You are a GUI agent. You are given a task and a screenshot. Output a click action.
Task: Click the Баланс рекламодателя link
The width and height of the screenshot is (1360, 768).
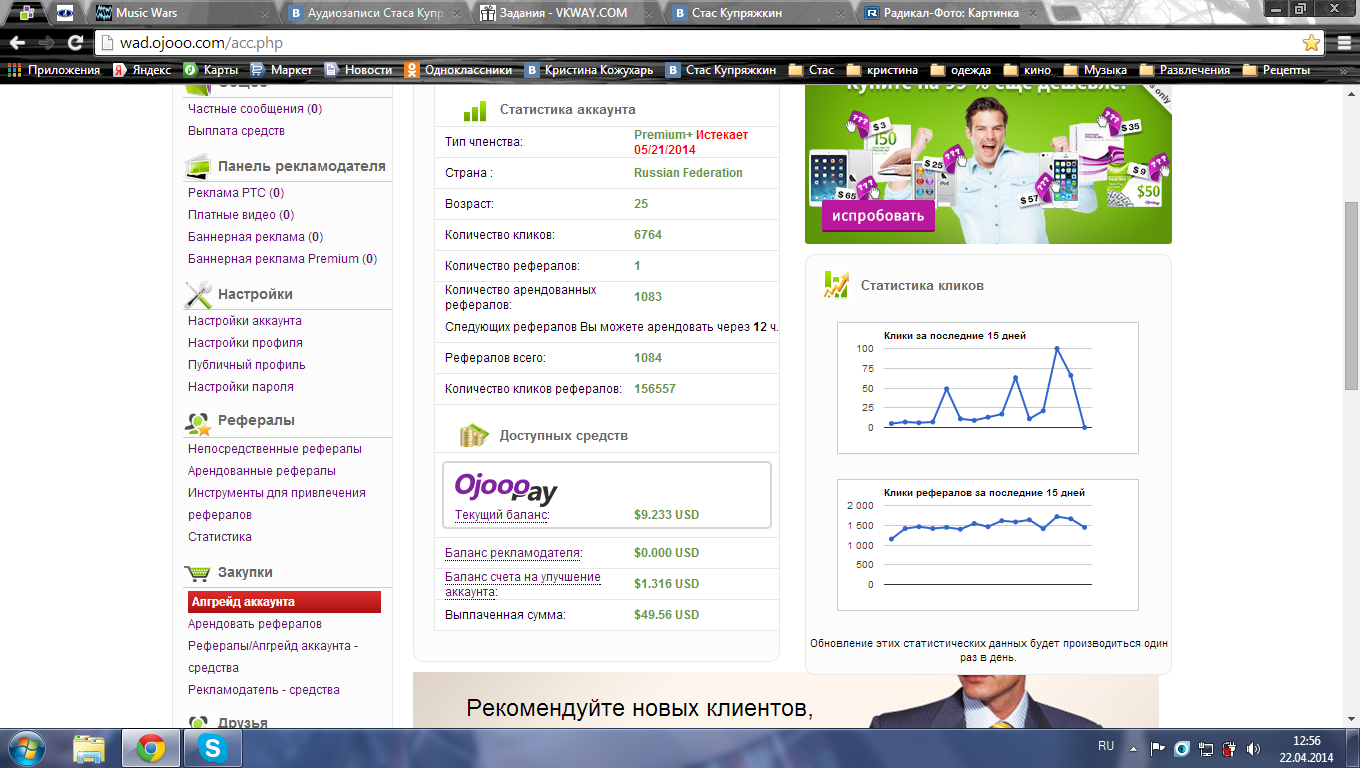pos(514,553)
